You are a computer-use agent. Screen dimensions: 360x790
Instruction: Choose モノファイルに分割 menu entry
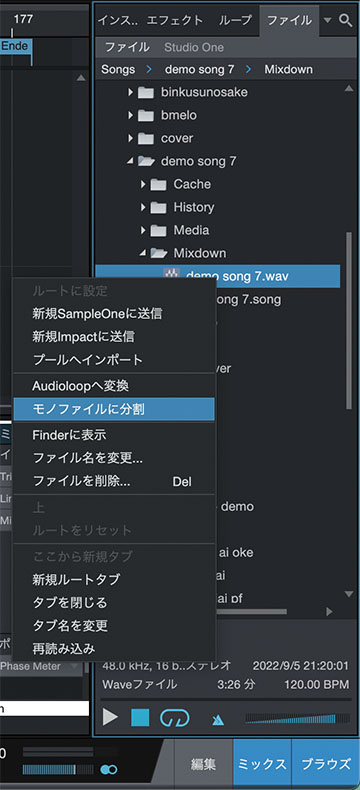click(114, 409)
